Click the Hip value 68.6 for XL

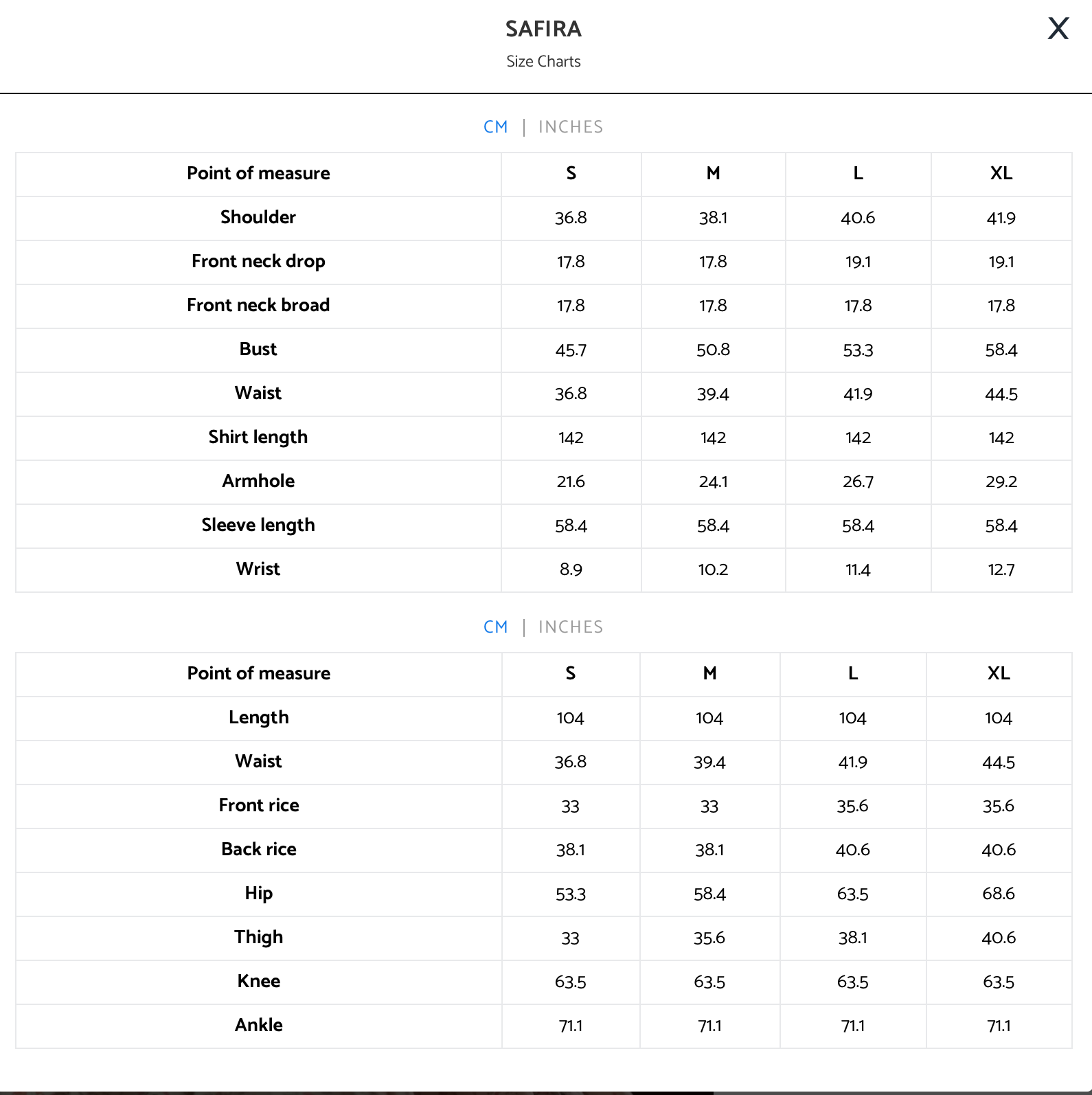coord(999,894)
